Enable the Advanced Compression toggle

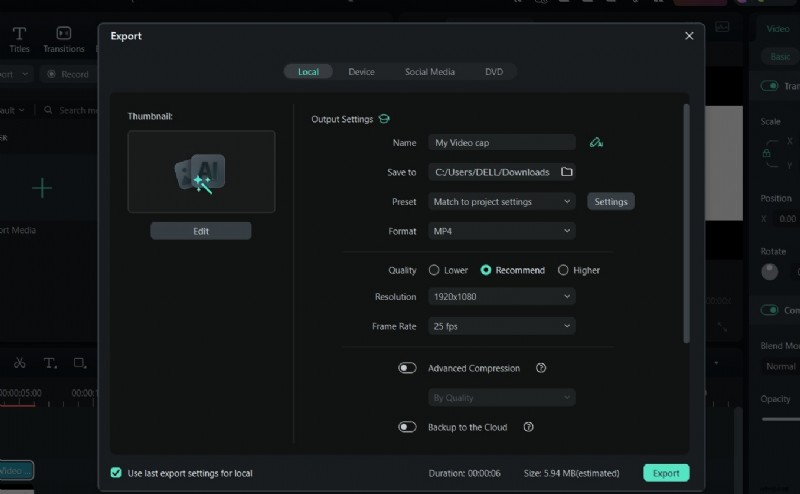click(x=407, y=368)
